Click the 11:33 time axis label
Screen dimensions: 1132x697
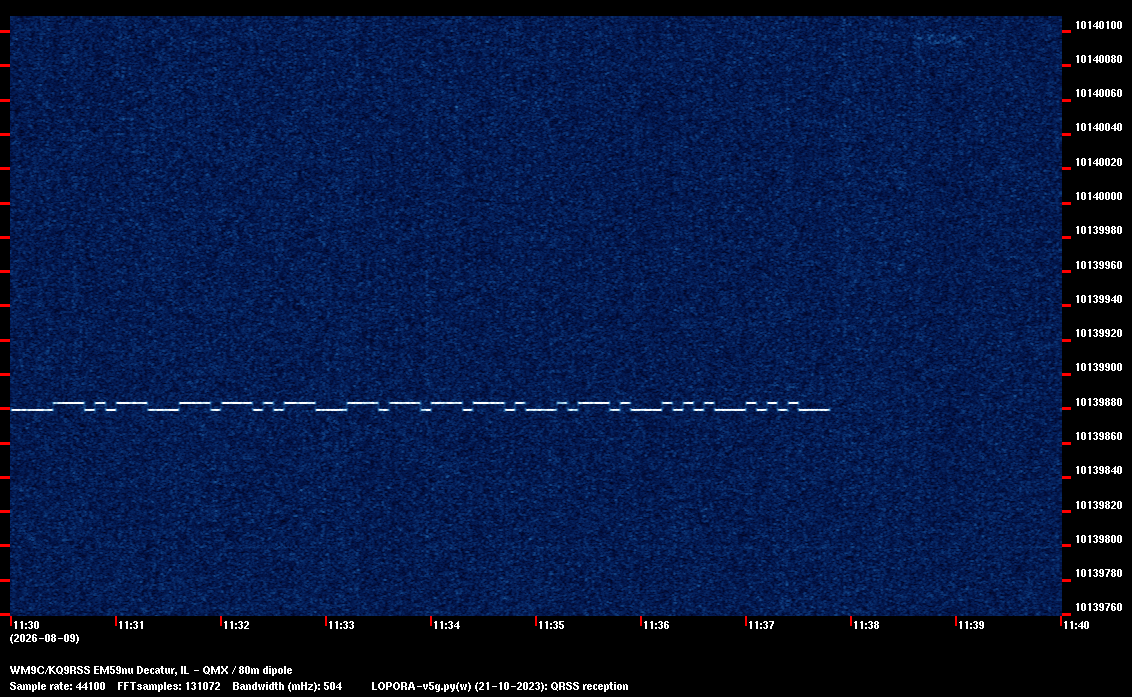(x=341, y=625)
